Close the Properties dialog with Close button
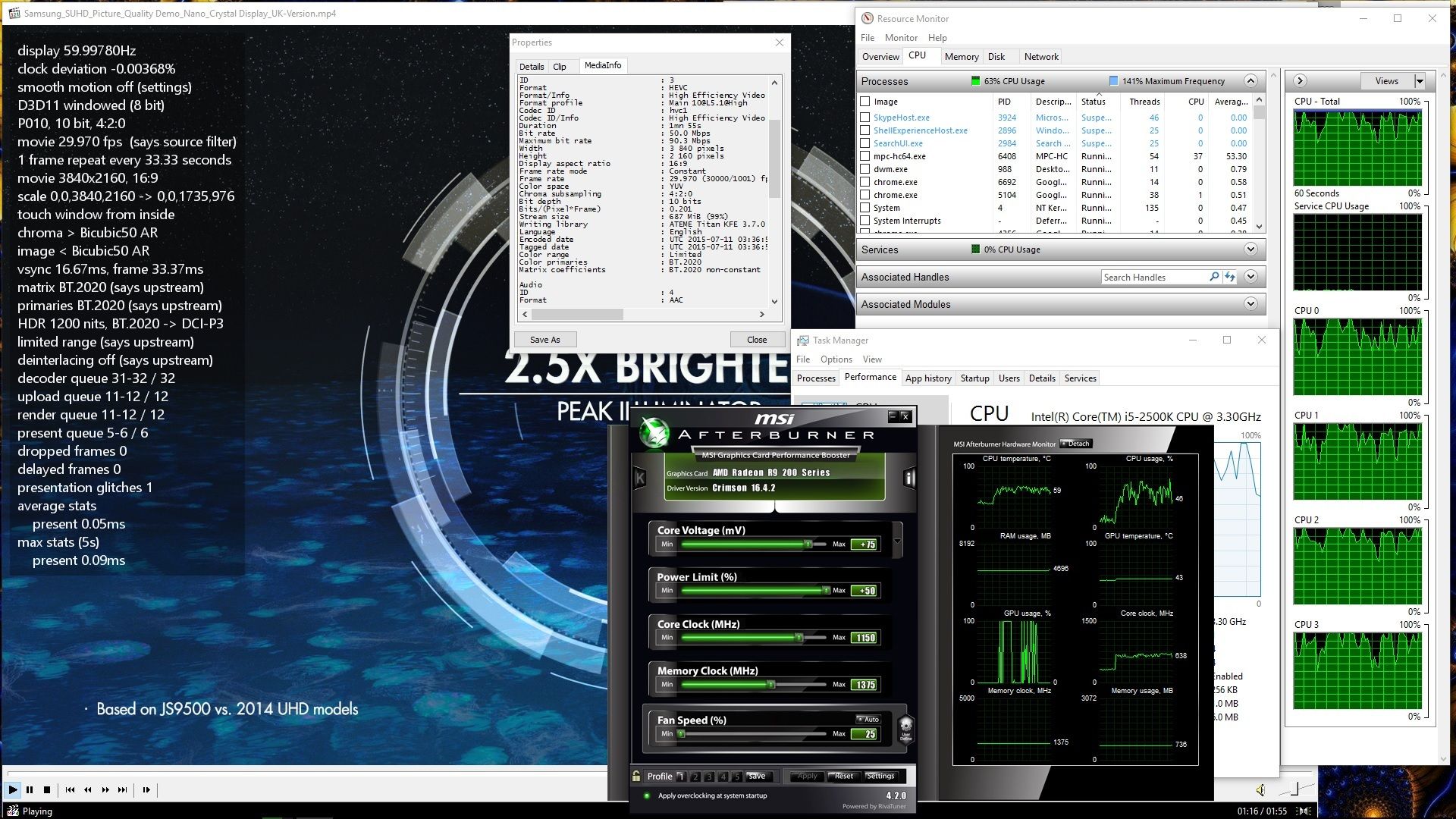1456x819 pixels. point(756,340)
